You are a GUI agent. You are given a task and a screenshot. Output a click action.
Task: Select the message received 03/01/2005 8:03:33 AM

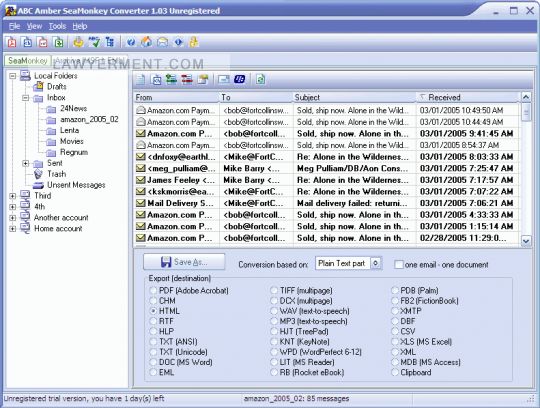pyautogui.click(x=326, y=157)
